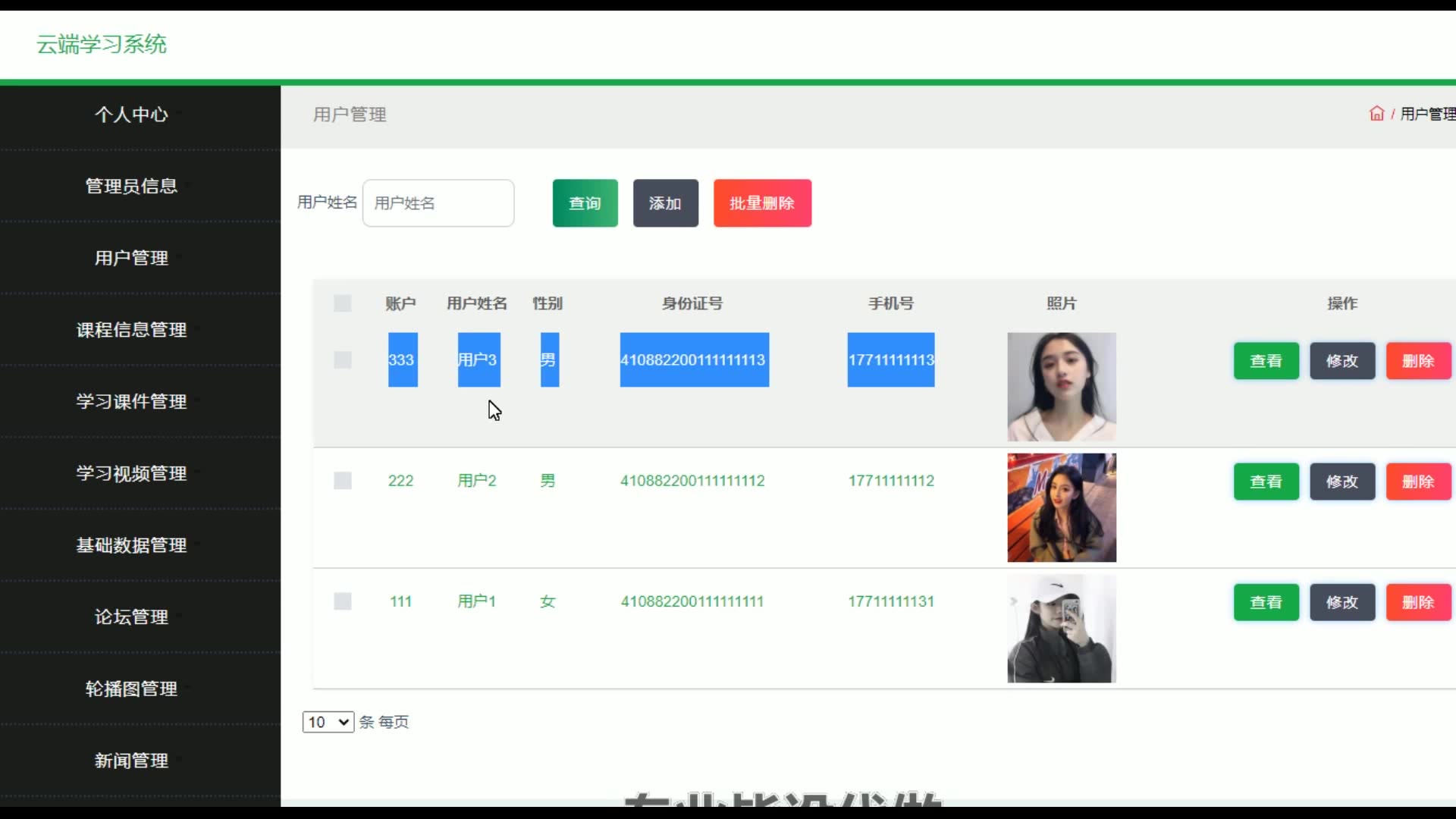Click the home icon in breadcrumb
This screenshot has width=1456, height=819.
pyautogui.click(x=1376, y=114)
